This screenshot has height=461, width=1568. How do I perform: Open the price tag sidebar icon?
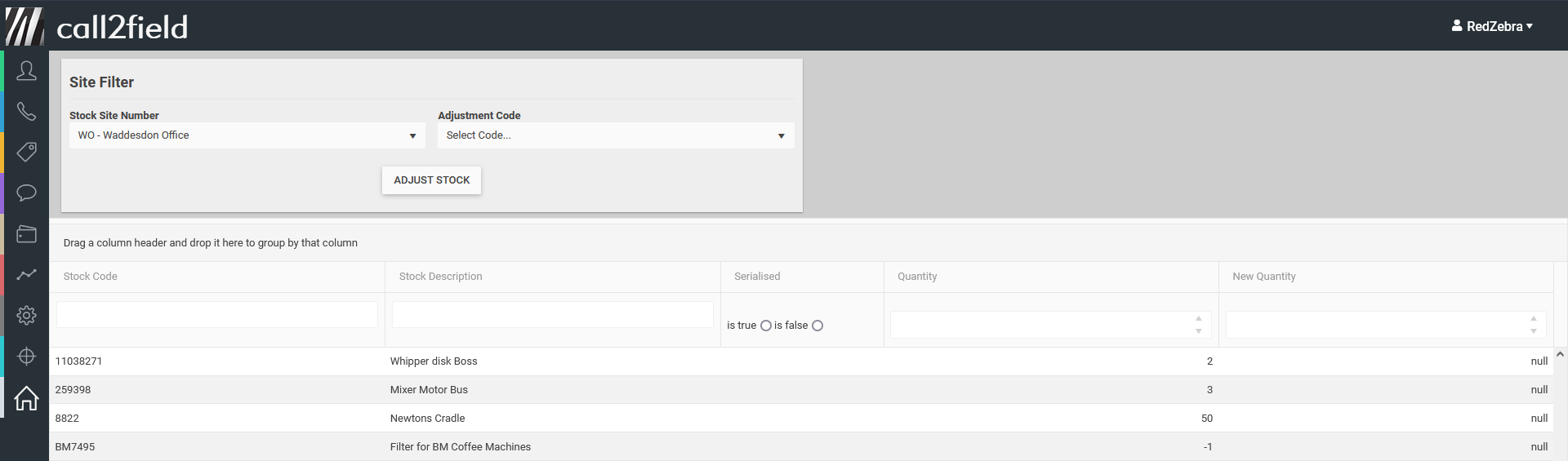click(26, 152)
